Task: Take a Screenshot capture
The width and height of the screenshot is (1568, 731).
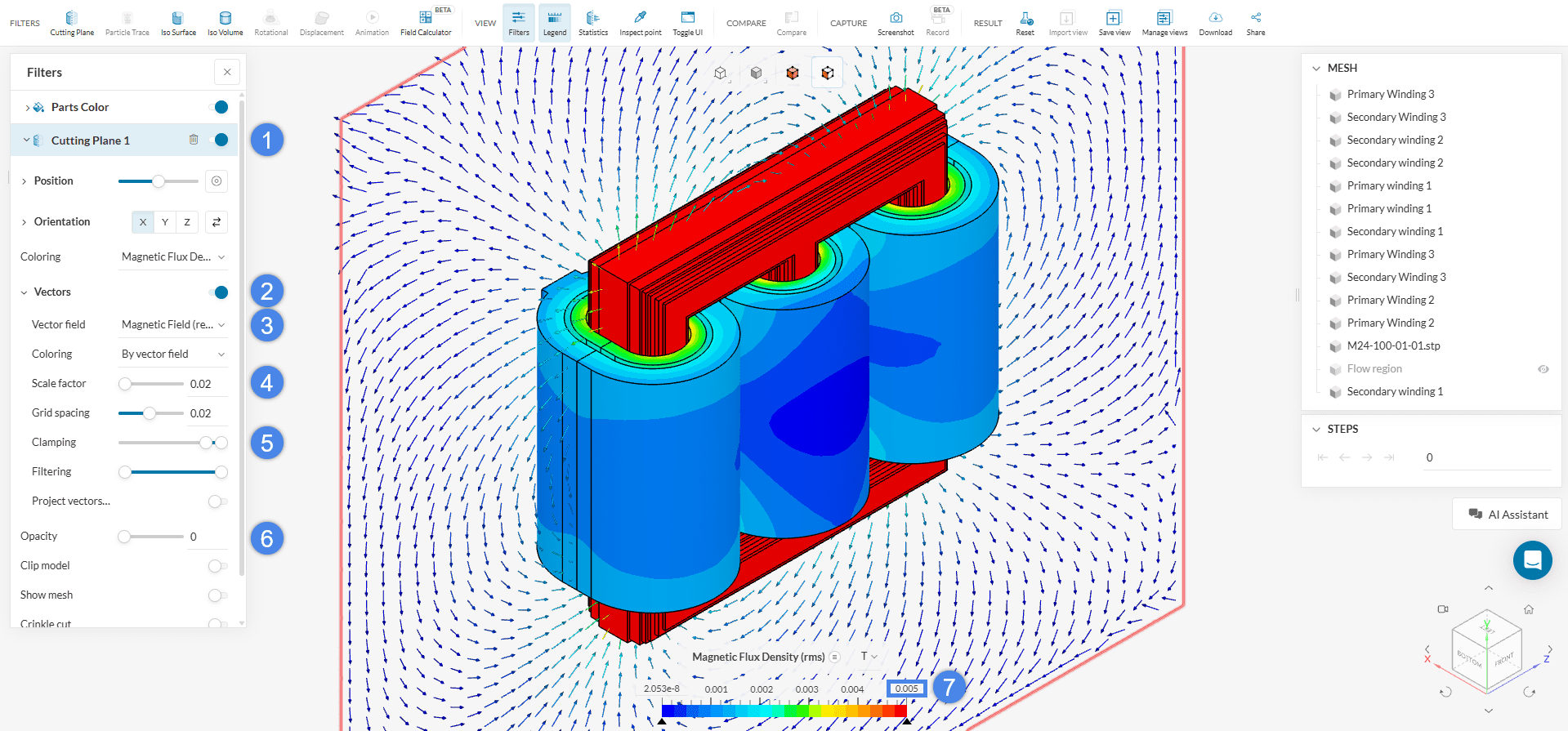Action: [x=896, y=23]
